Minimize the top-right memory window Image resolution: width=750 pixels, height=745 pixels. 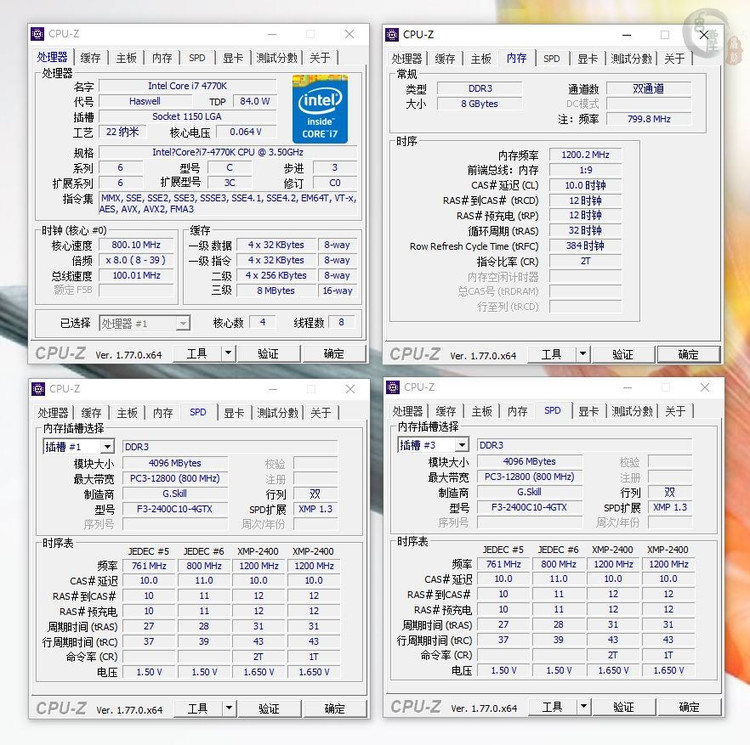point(627,35)
